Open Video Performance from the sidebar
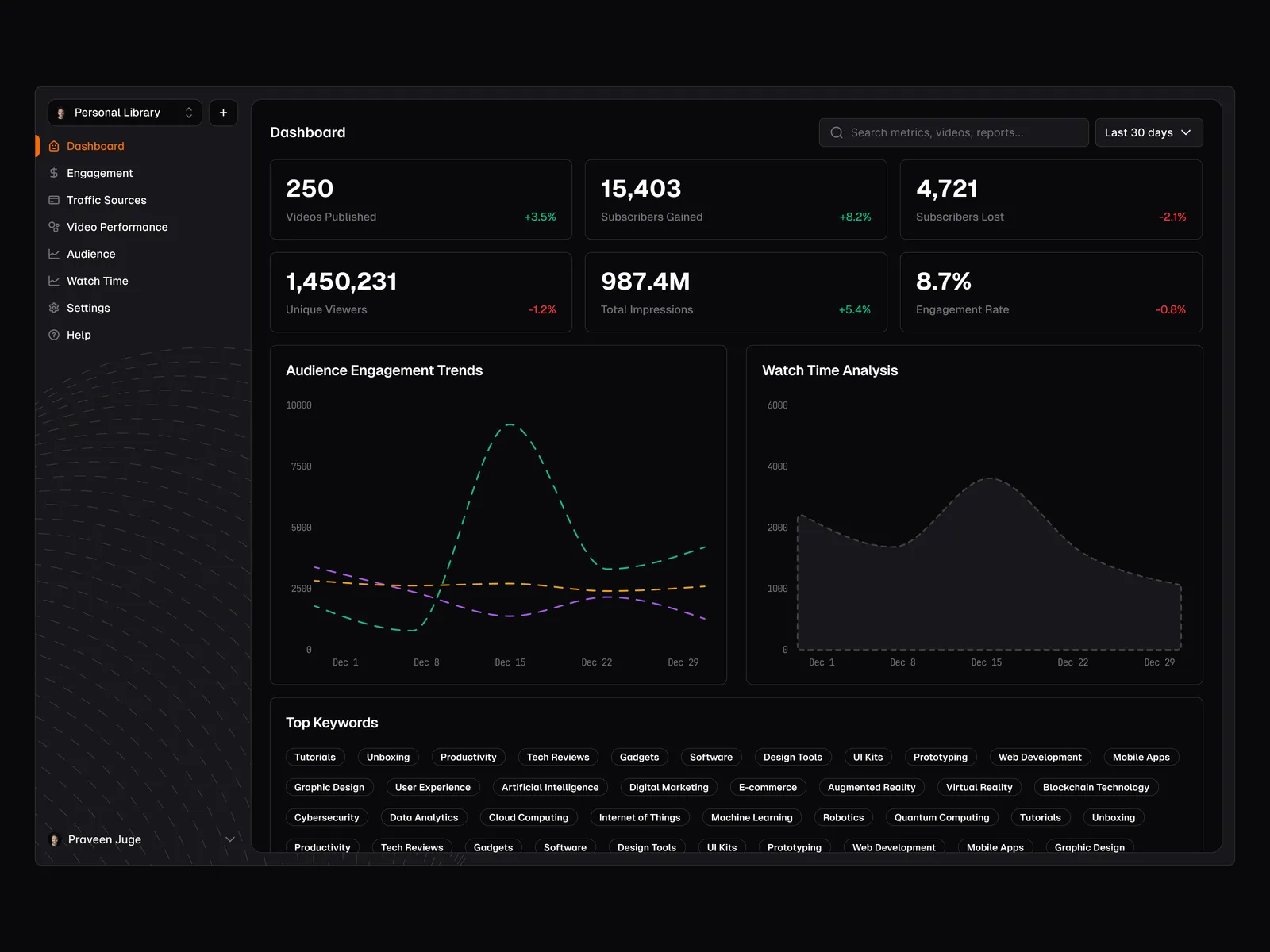The height and width of the screenshot is (952, 1270). 117,227
